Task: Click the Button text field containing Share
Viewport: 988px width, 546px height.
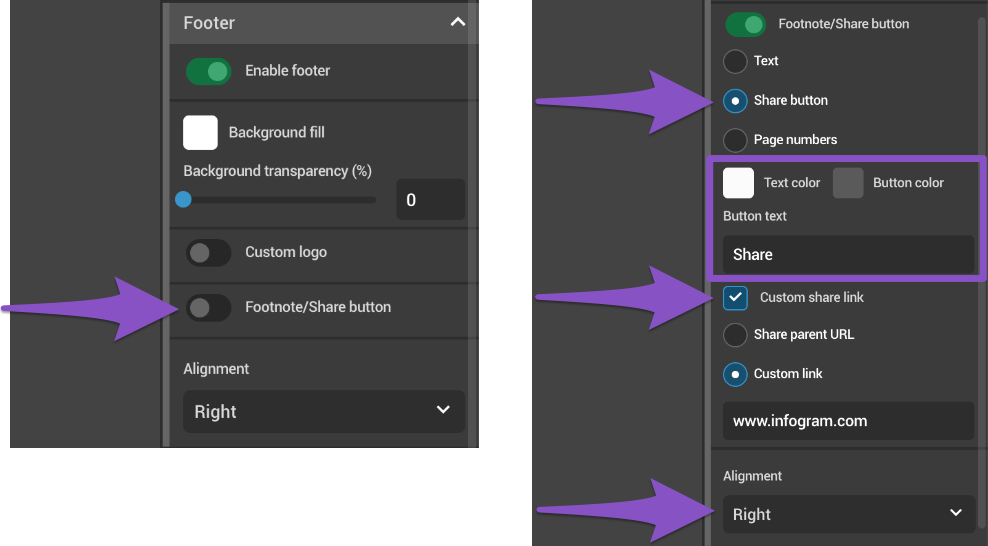Action: tap(848, 255)
